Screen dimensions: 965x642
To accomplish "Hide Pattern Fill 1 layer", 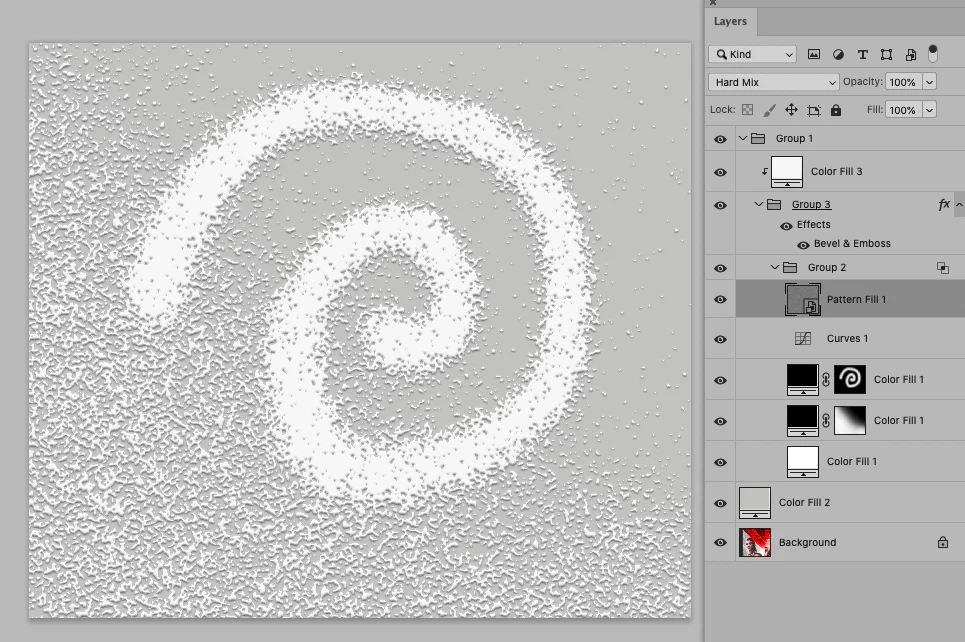I will click(720, 300).
